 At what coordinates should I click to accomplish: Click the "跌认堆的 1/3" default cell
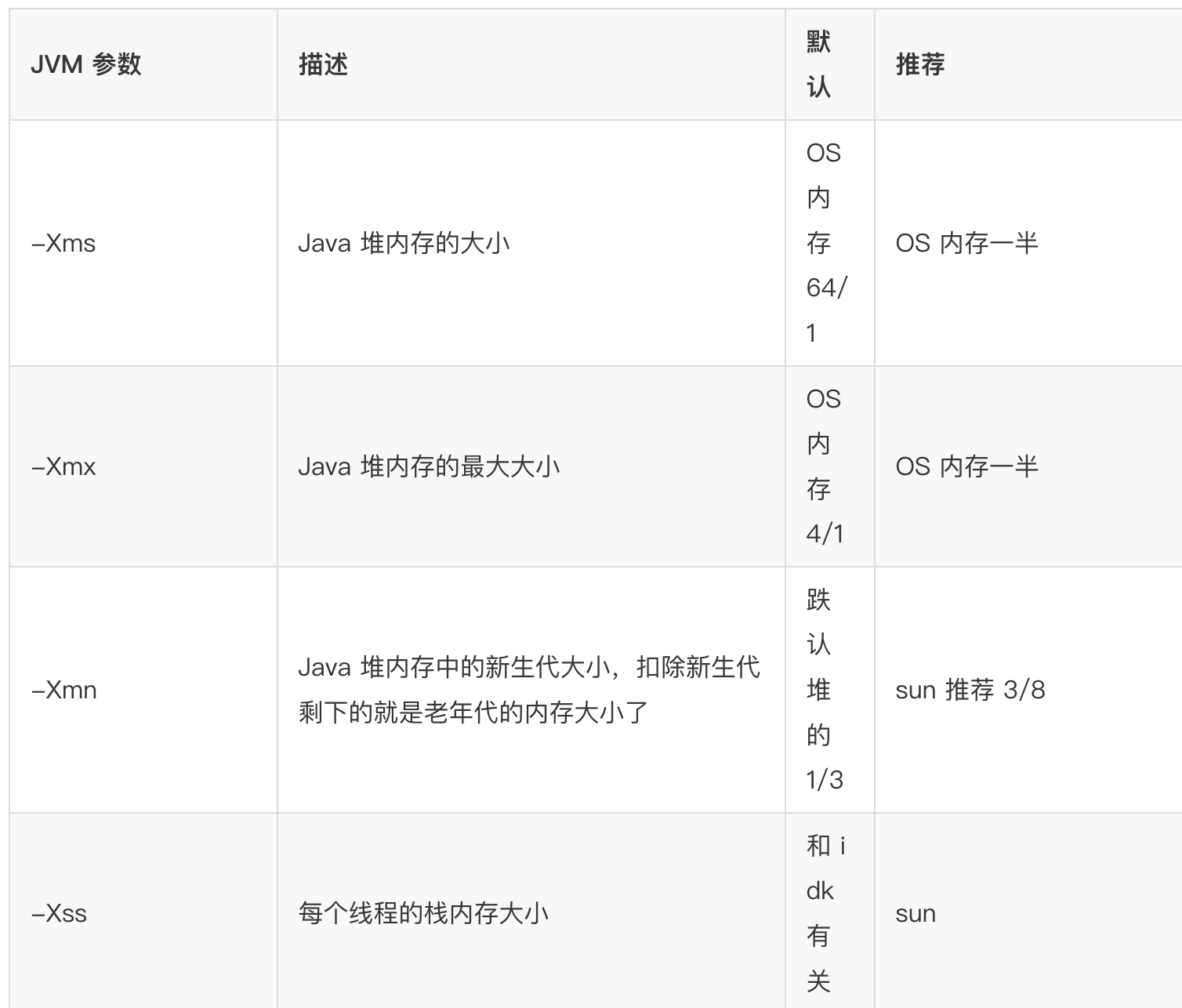pyautogui.click(x=824, y=690)
